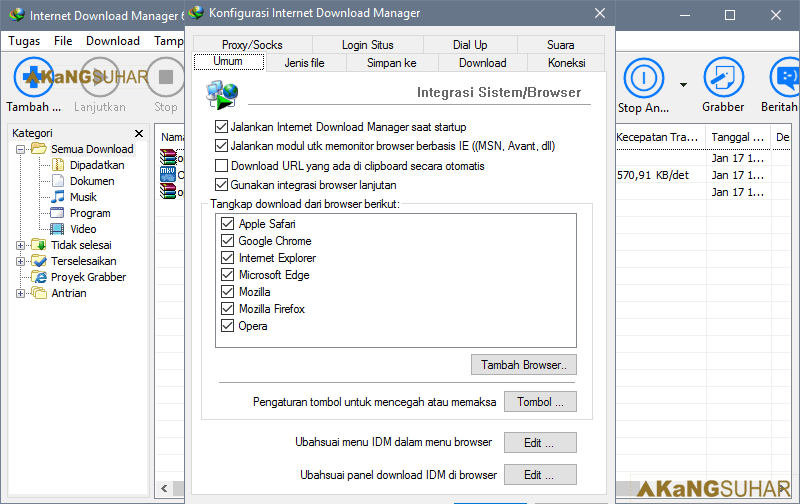
Task: Open the Dial Up tab
Action: click(x=470, y=44)
